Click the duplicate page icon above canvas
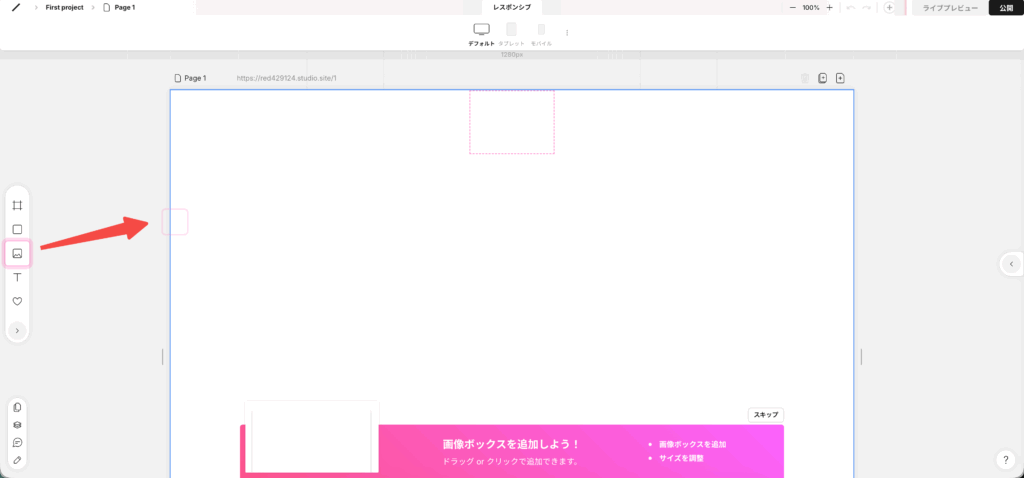 pos(822,78)
